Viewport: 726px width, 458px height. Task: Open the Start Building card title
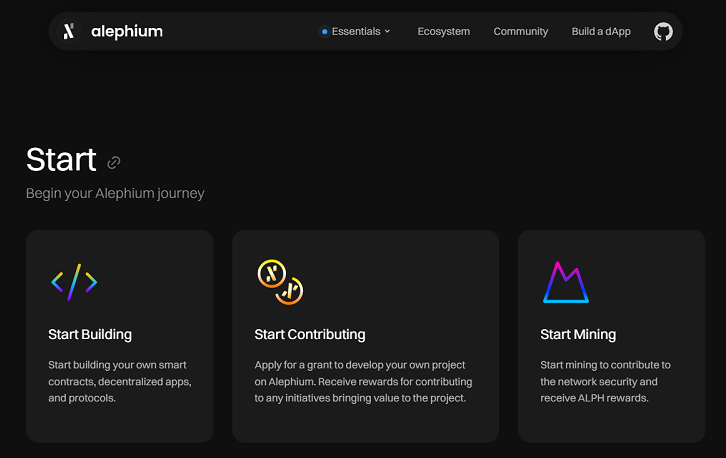pos(90,334)
